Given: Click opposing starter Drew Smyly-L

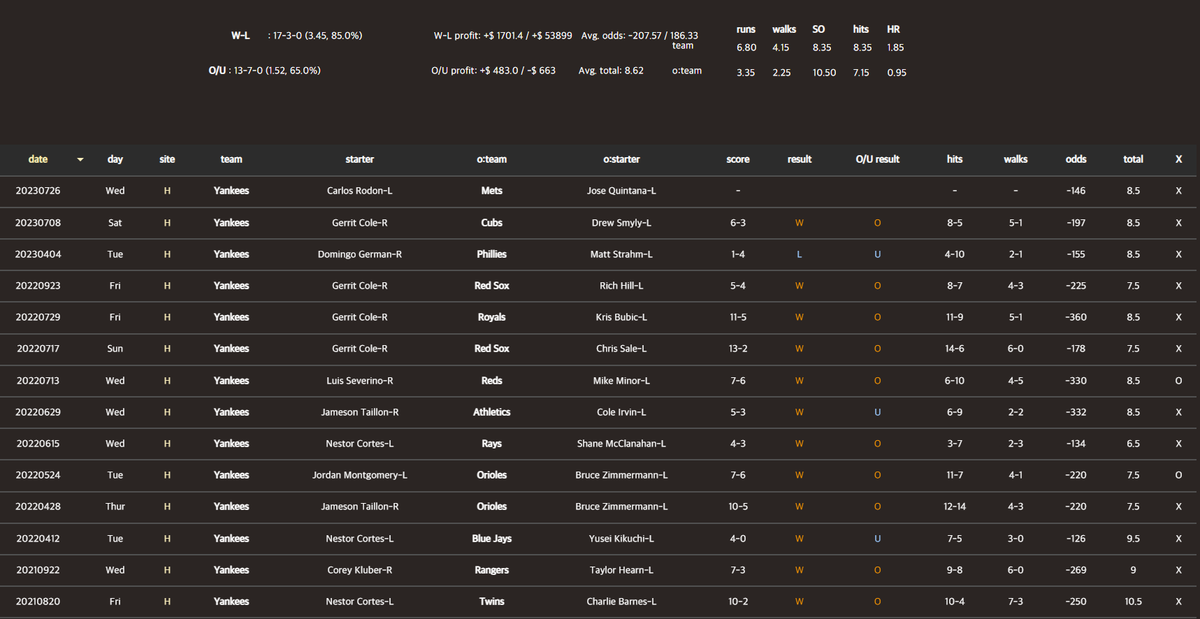Looking at the screenshot, I should 621,222.
